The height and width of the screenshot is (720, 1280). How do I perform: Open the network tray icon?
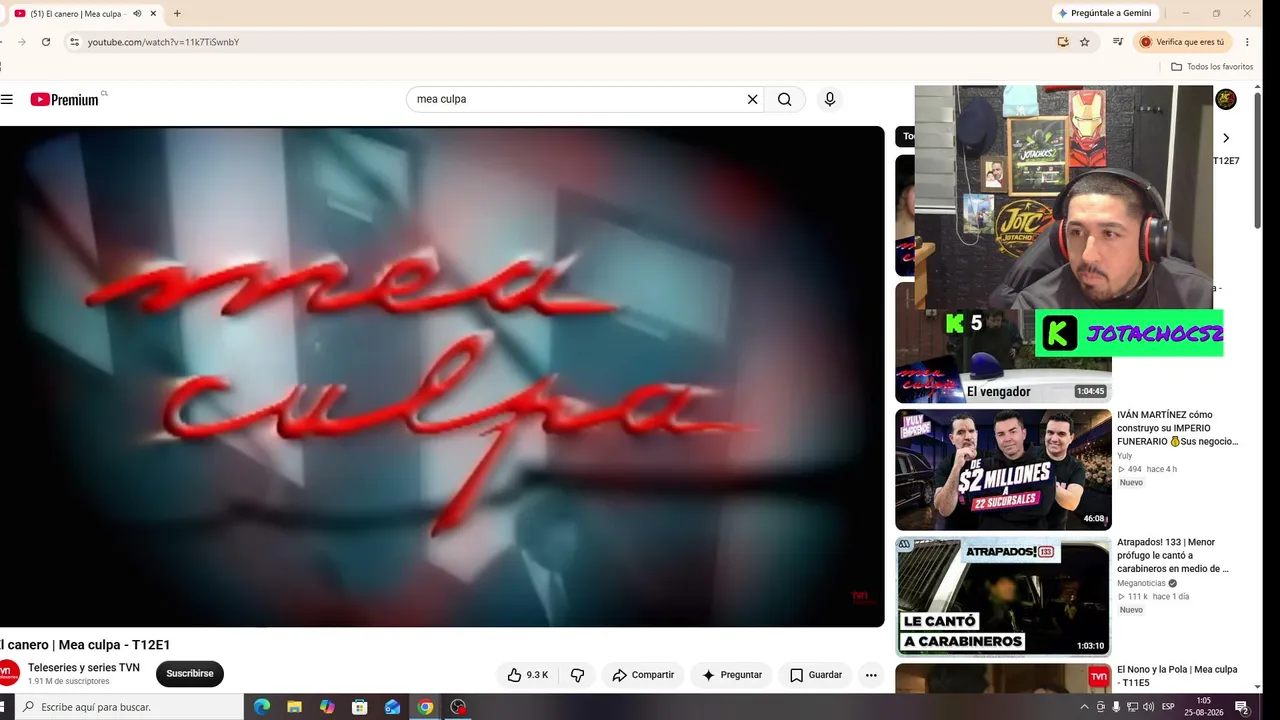click(x=1132, y=707)
